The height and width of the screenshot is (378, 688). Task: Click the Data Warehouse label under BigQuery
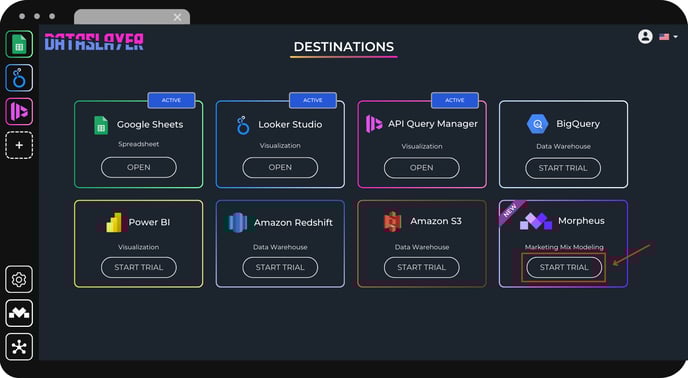click(x=563, y=146)
